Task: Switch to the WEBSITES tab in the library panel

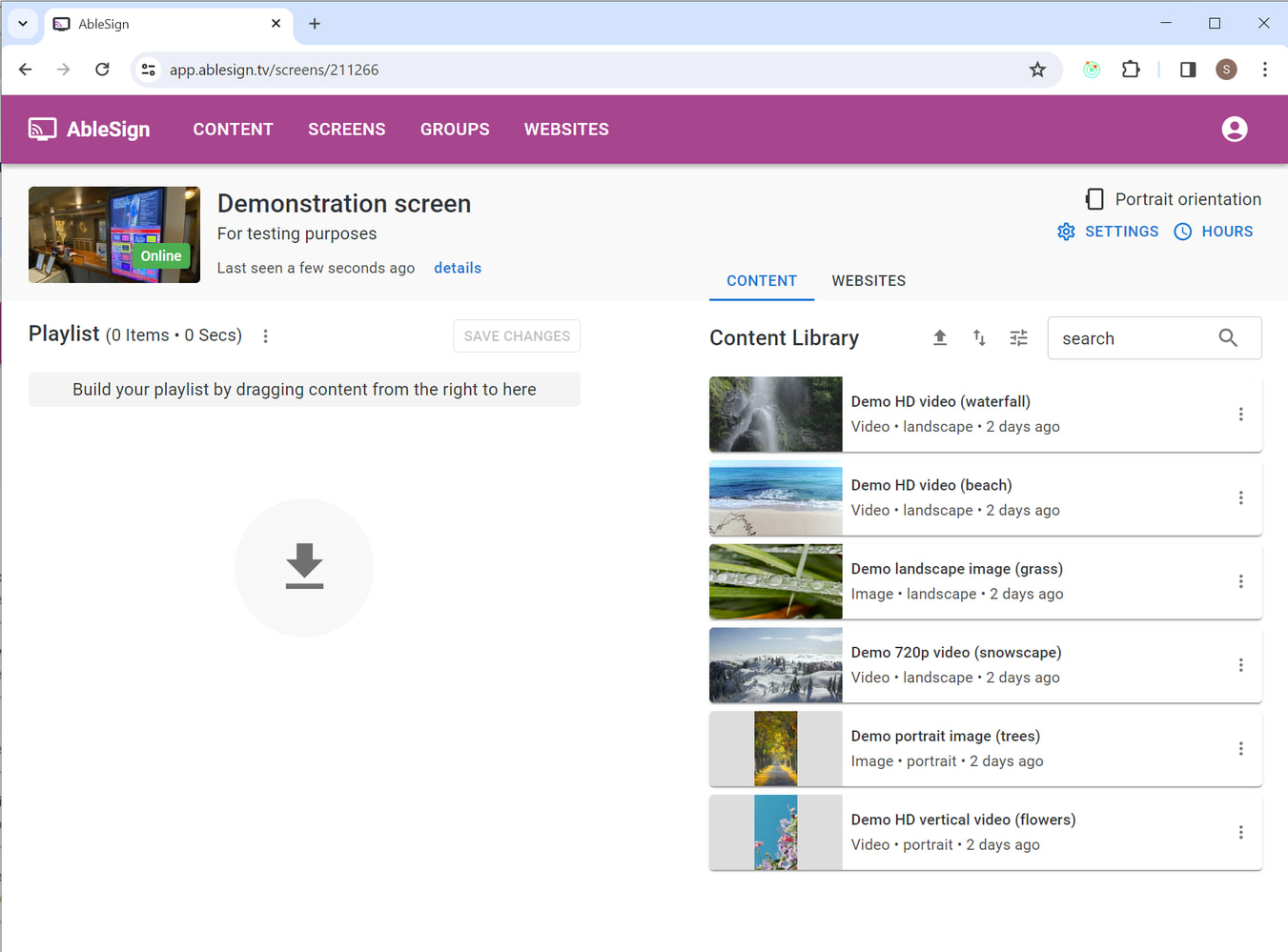Action: 868,281
